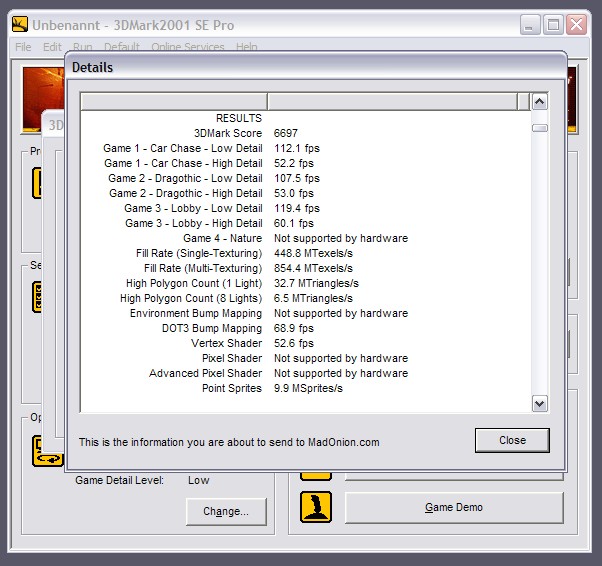Select the 'Game 1 - Car Chase - Low Detail' row

pos(305,148)
